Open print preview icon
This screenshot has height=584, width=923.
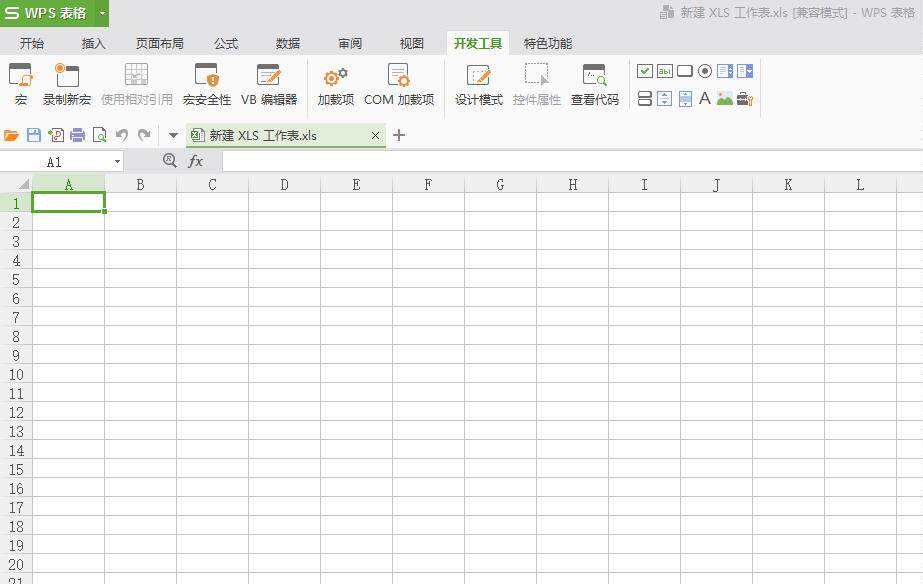100,135
